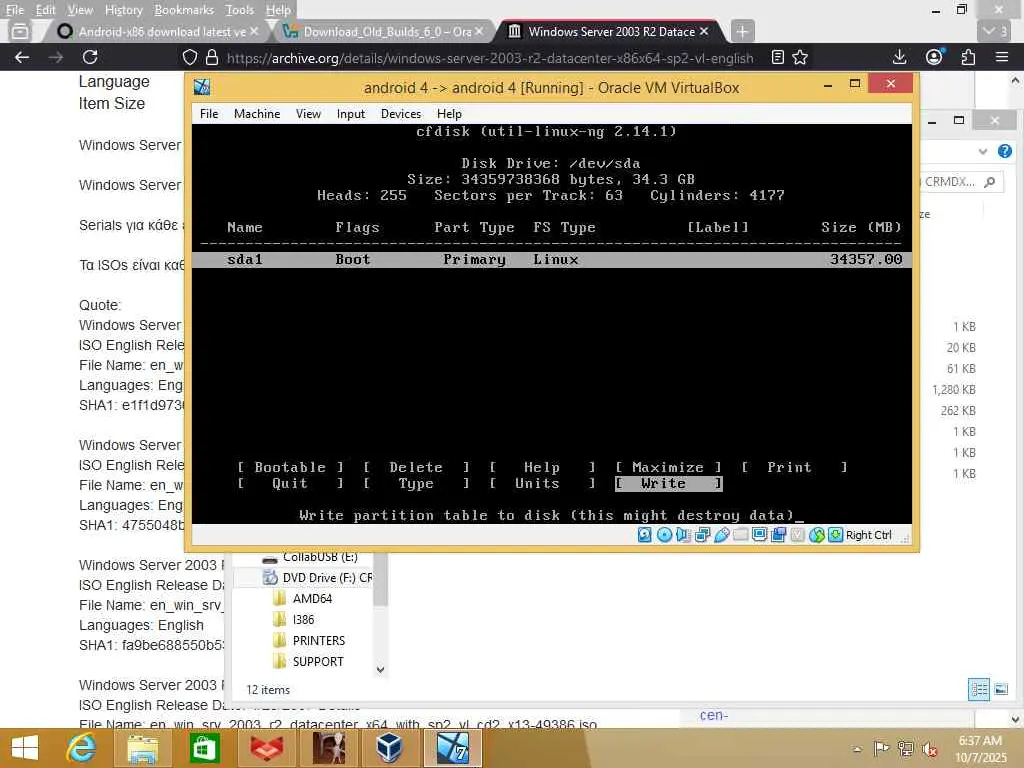This screenshot has width=1024, height=768.
Task: Click the CPU virtualization indicator icon
Action: click(x=797, y=535)
